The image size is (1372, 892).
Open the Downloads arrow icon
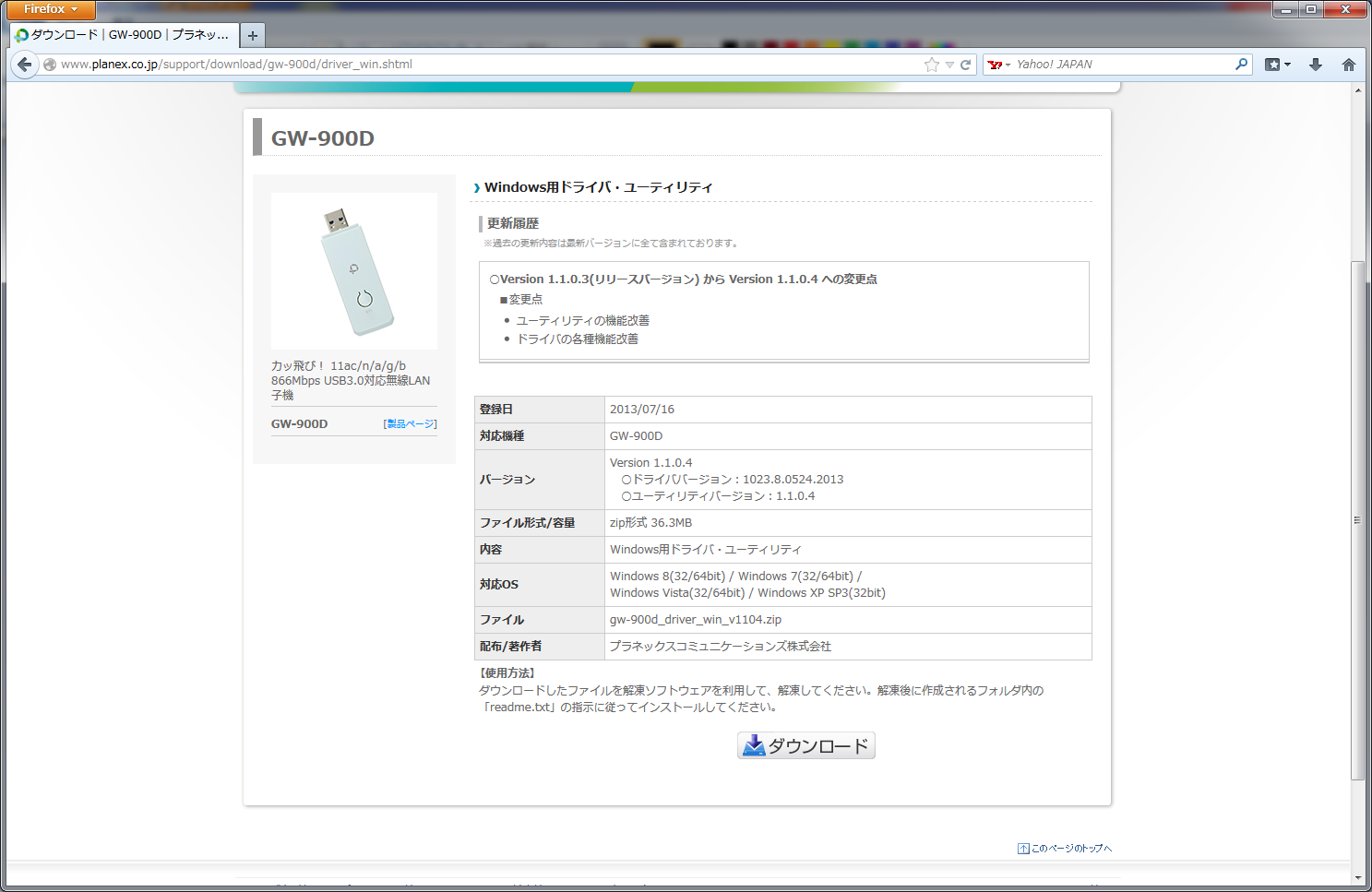(1316, 65)
